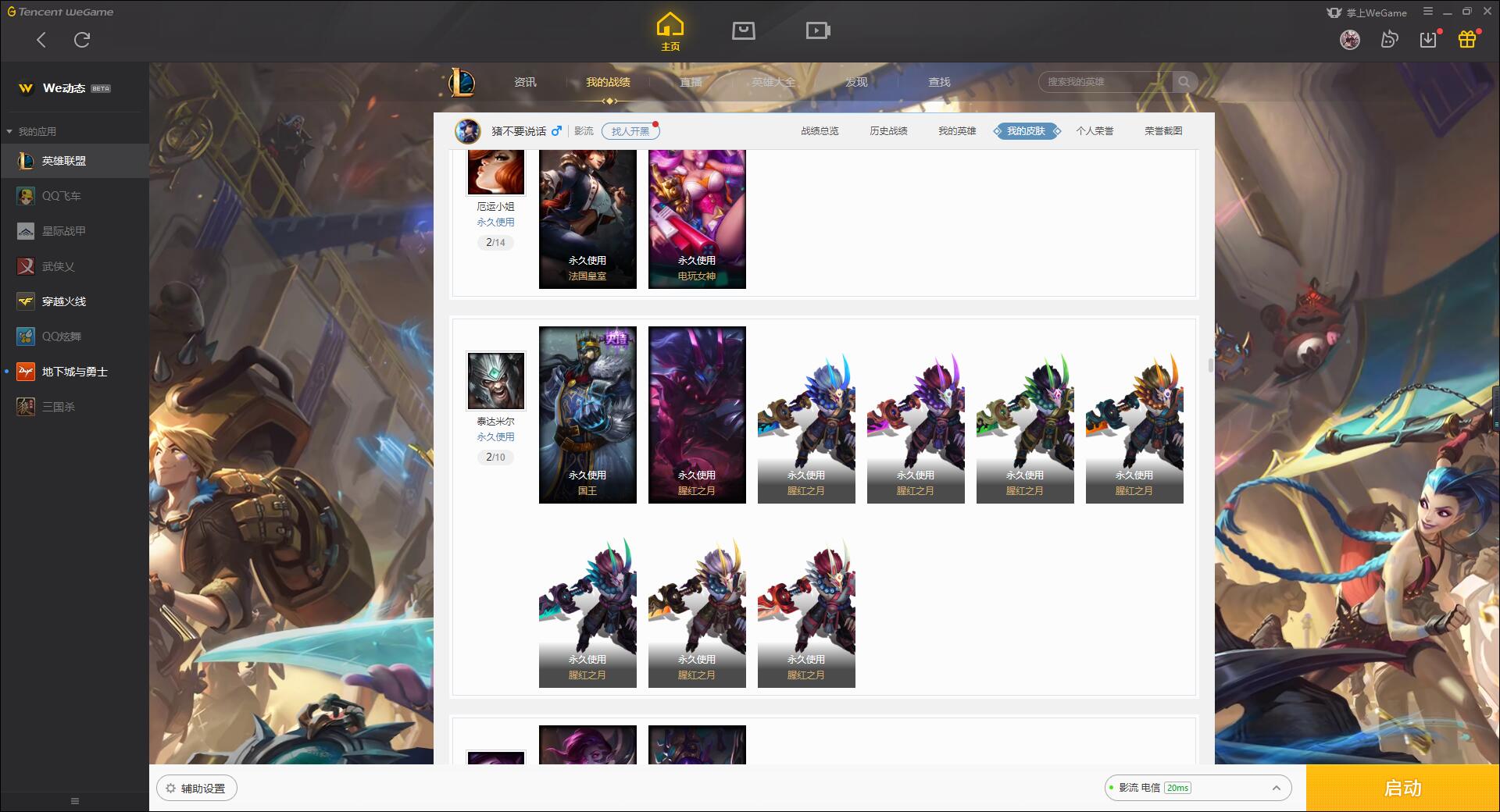Collapse the 我的应用 section
The image size is (1500, 812).
coord(31,131)
